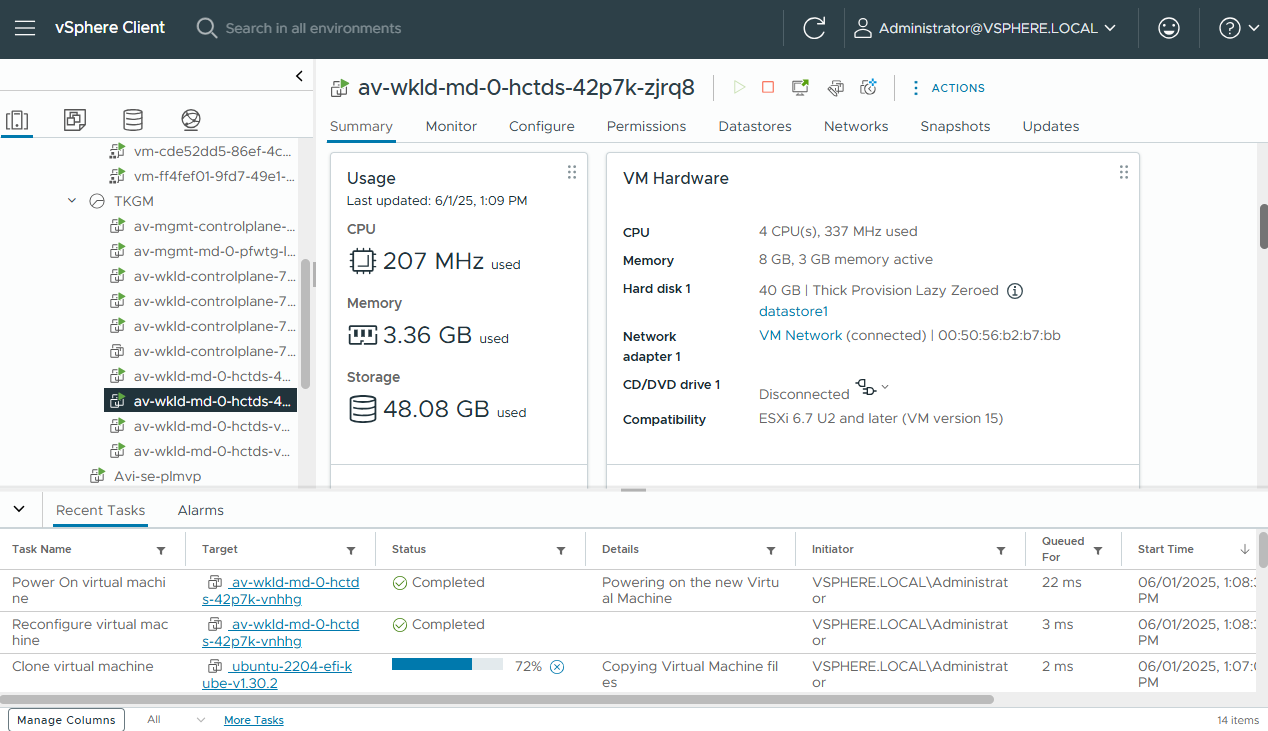
Task: Collapse the TKGM folder tree node
Action: [x=72, y=201]
